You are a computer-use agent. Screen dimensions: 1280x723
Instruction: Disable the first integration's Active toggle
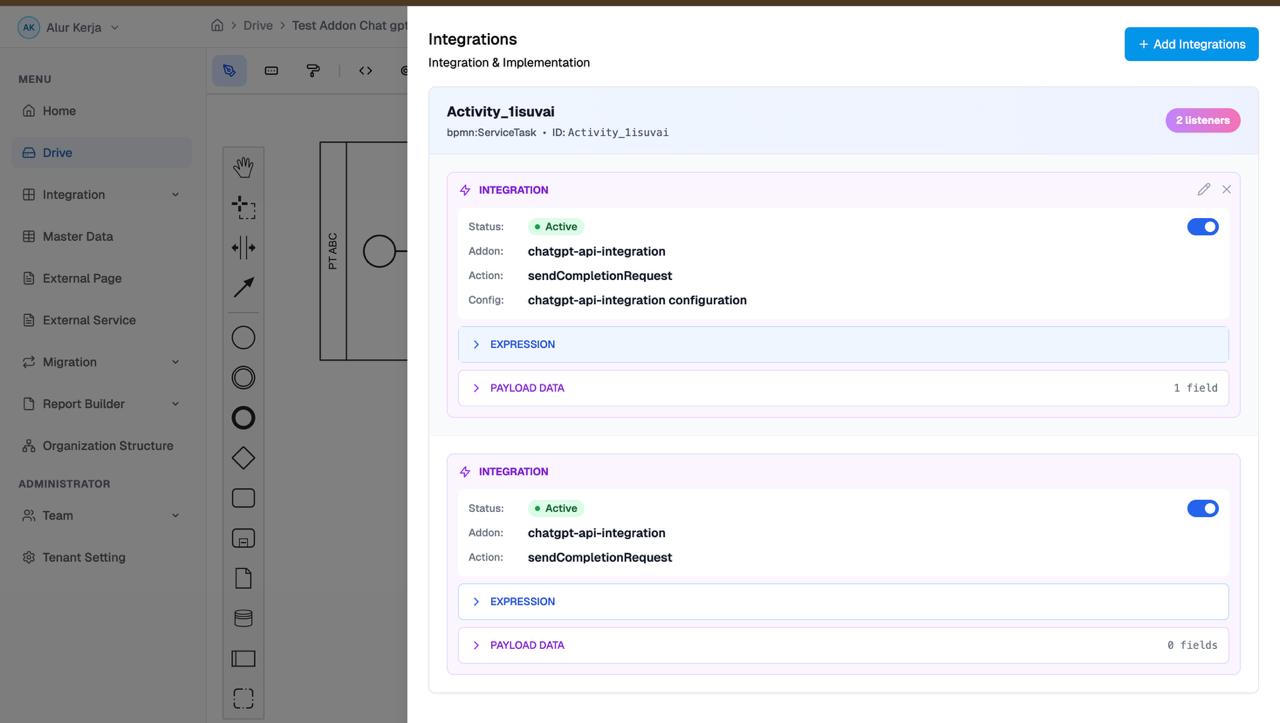coord(1203,226)
